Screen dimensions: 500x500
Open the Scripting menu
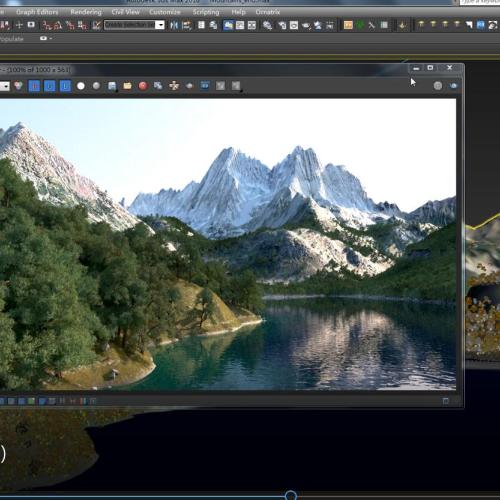pos(206,12)
